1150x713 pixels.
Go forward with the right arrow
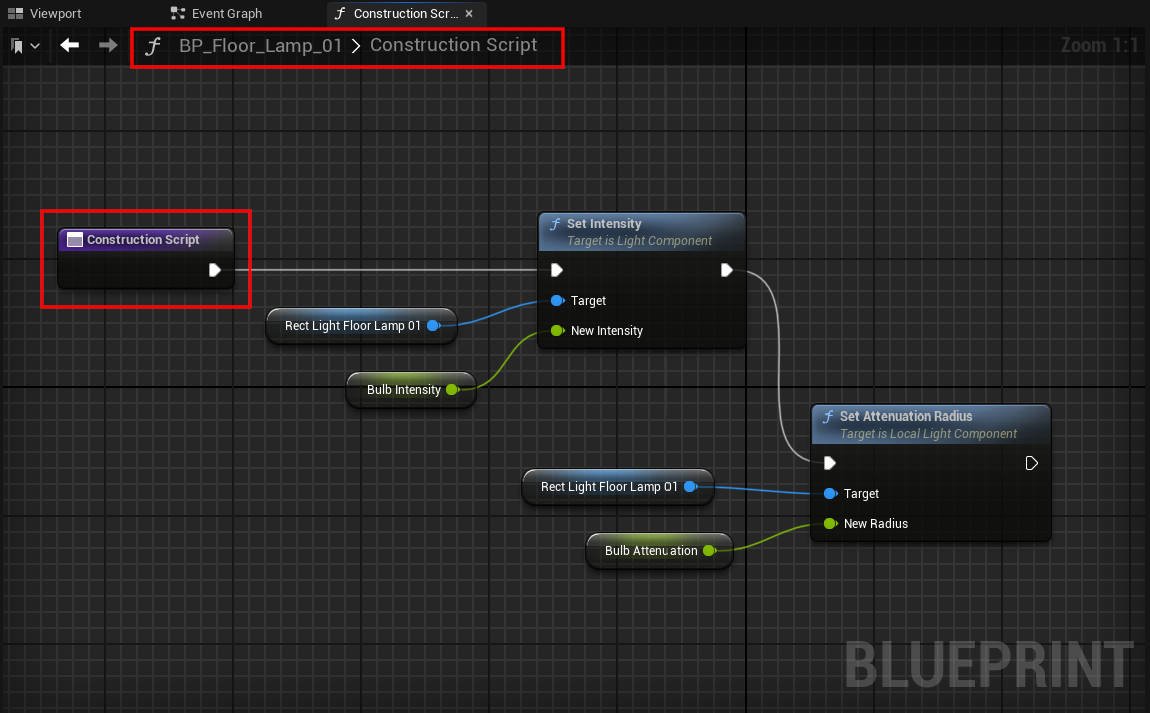coord(108,45)
